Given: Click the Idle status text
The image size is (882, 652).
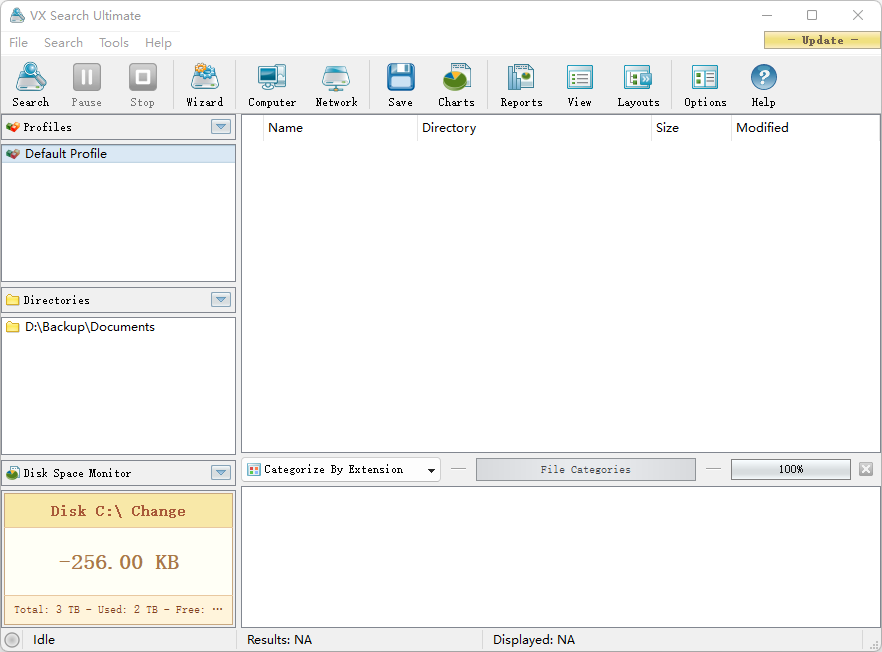Looking at the screenshot, I should point(44,640).
